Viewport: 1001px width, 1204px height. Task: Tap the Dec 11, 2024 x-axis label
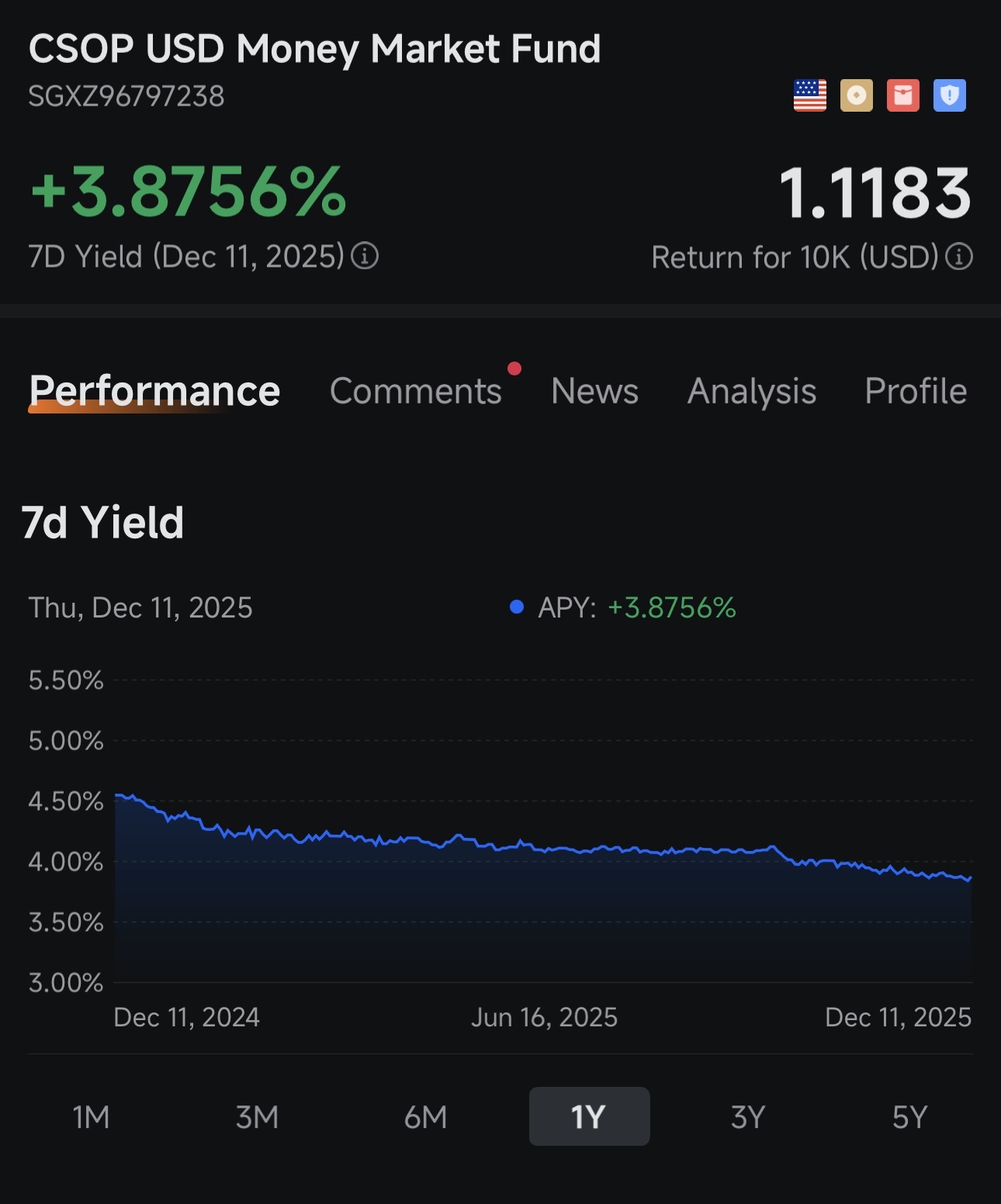click(187, 1017)
